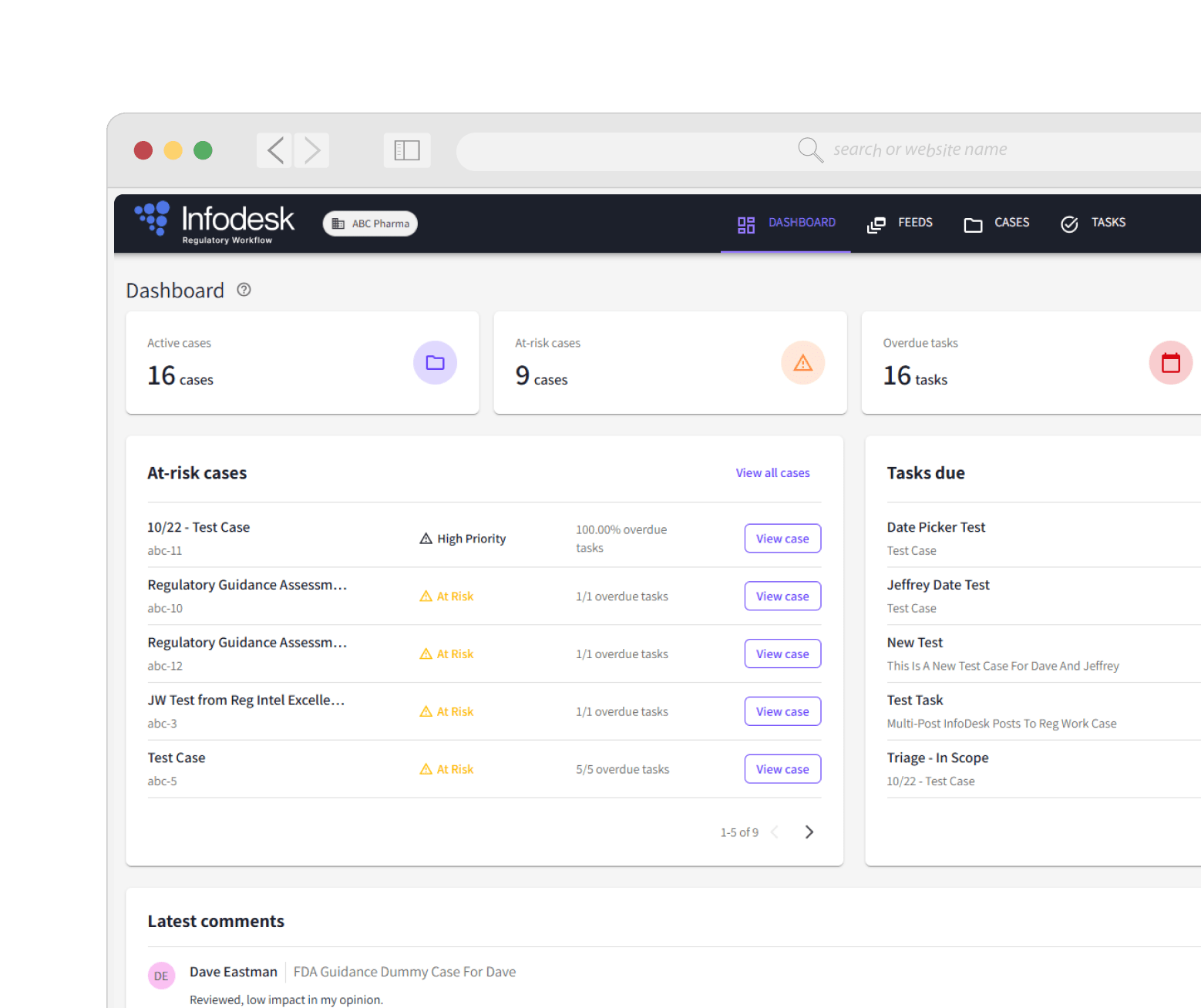Viewport: 1201px width, 1008px height.
Task: Toggle the browser sidebar panel icon
Action: pyautogui.click(x=406, y=150)
